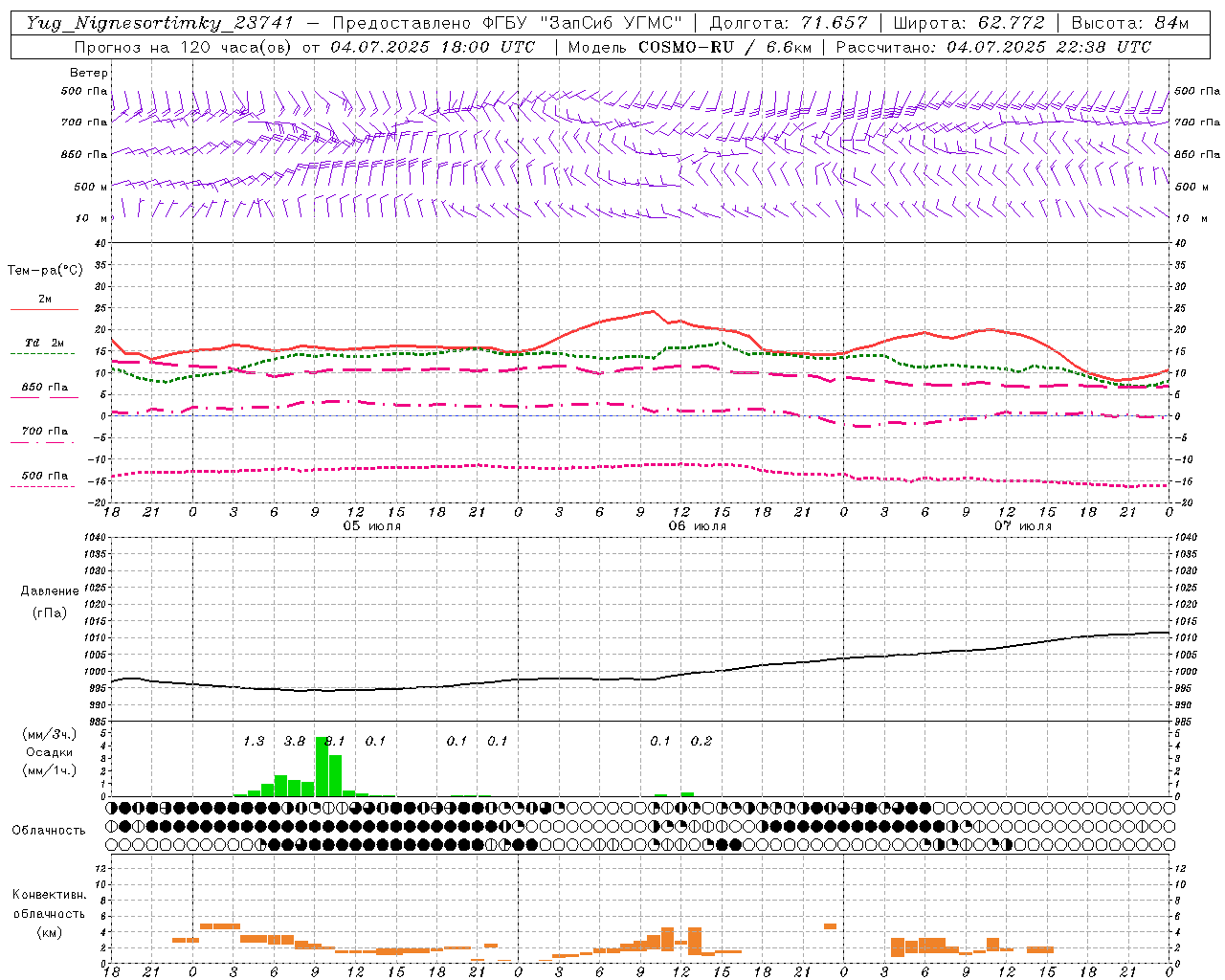Screen dimensions: 1225x980
Task: Click the 1.3 precipitation total
Action: [254, 742]
